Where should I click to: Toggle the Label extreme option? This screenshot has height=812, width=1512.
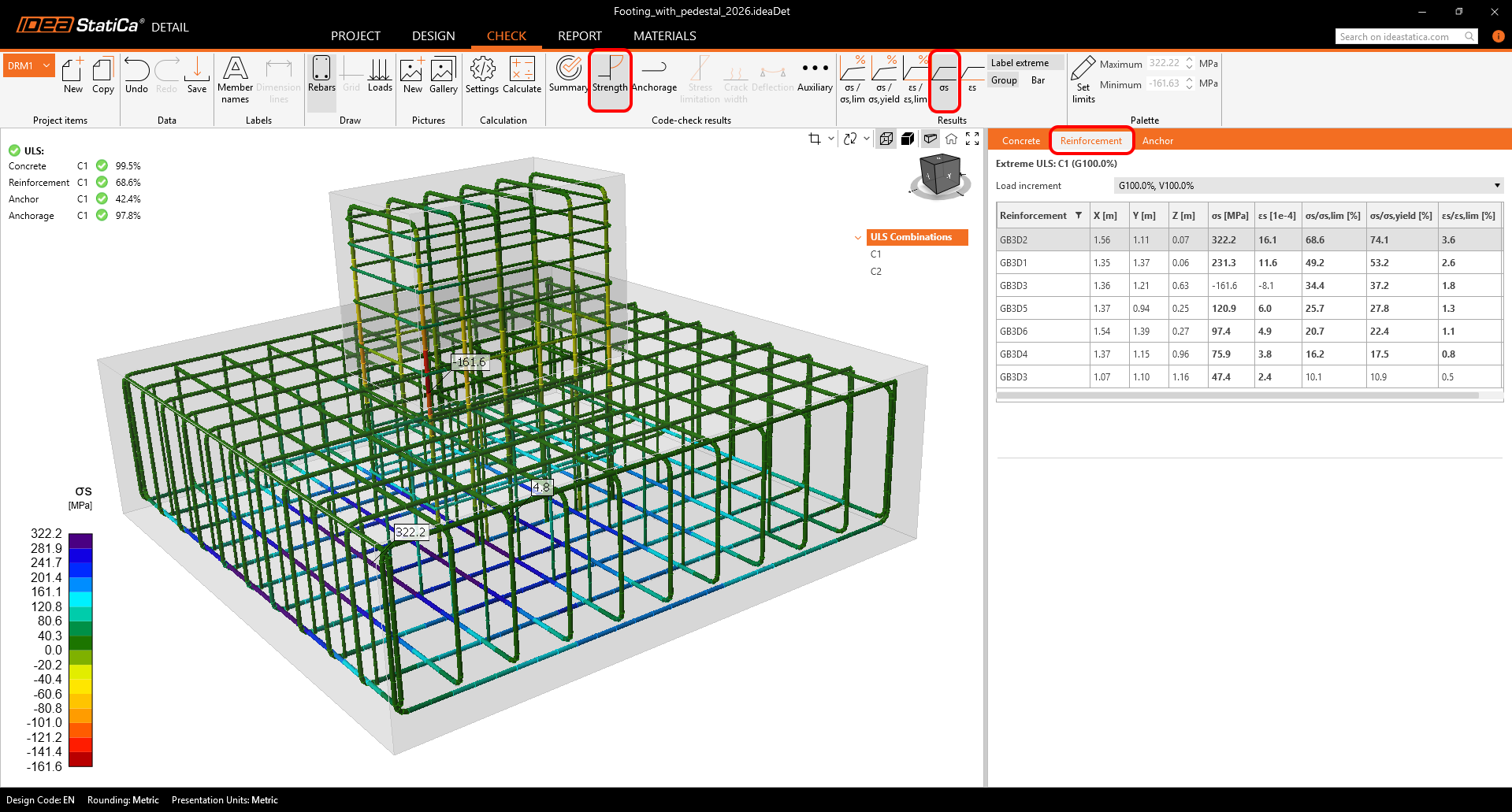click(1020, 63)
